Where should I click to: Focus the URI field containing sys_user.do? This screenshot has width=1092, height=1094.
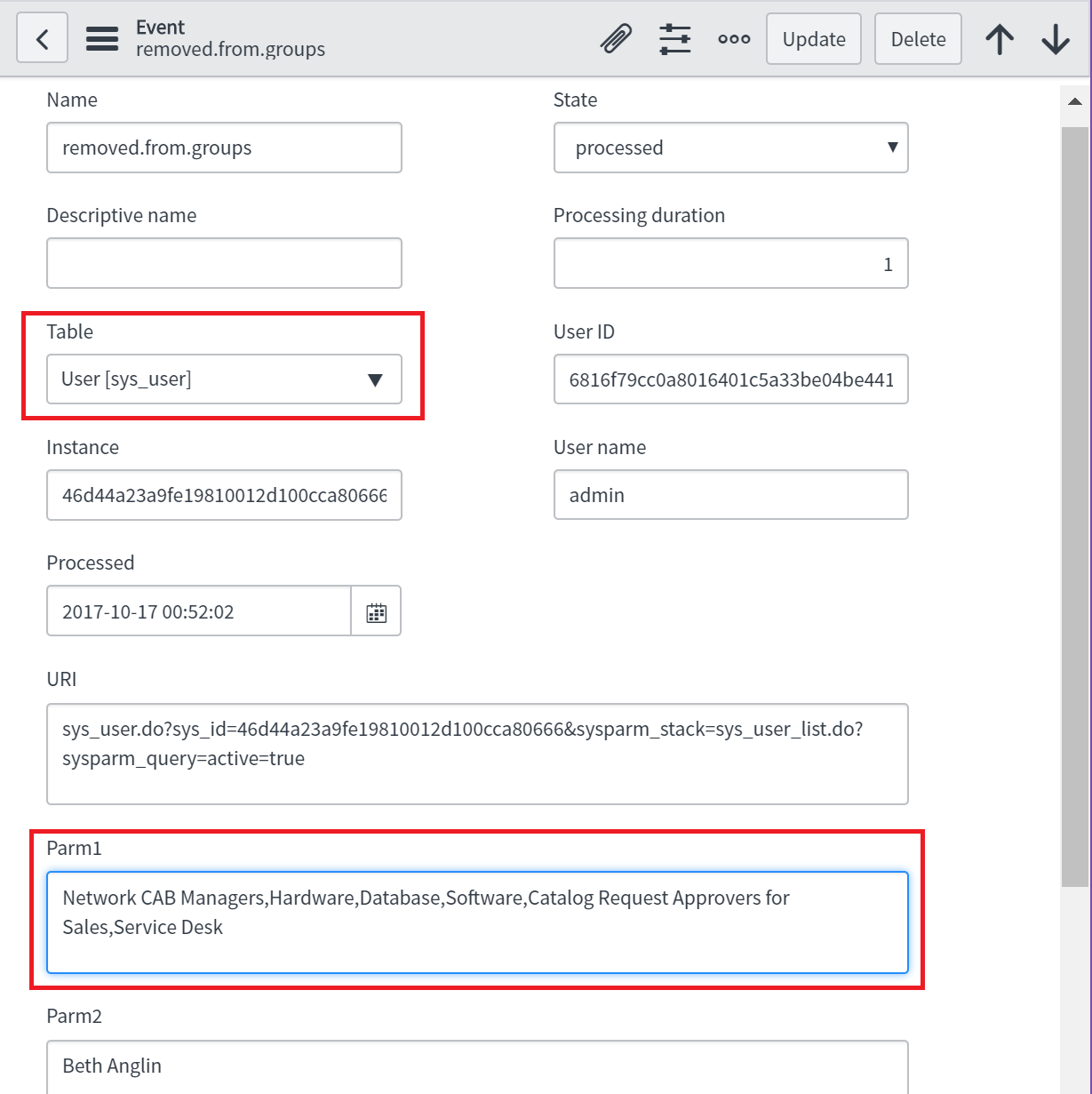477,754
